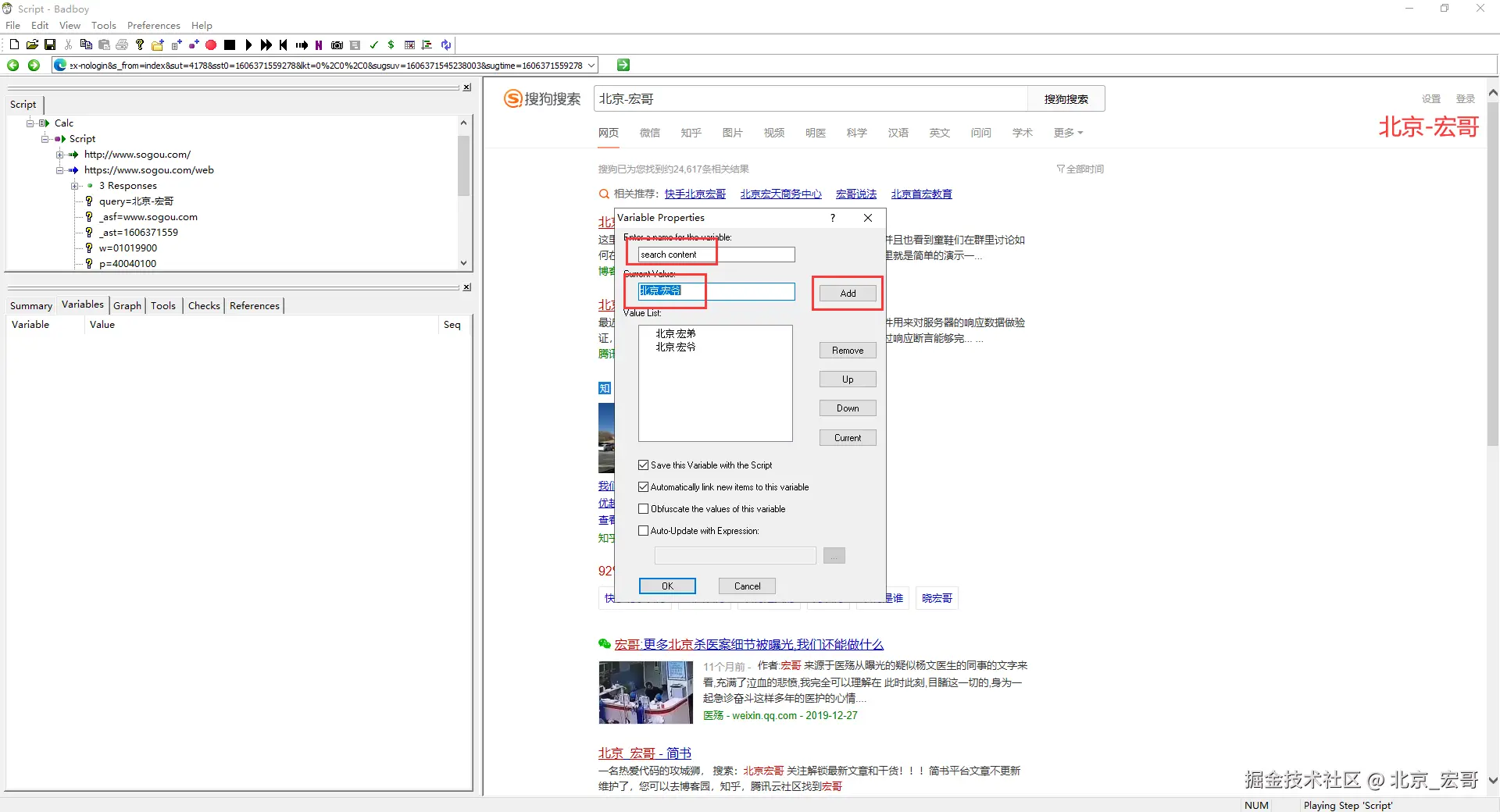Click the Current Value input field
The width and height of the screenshot is (1500, 812).
click(716, 291)
